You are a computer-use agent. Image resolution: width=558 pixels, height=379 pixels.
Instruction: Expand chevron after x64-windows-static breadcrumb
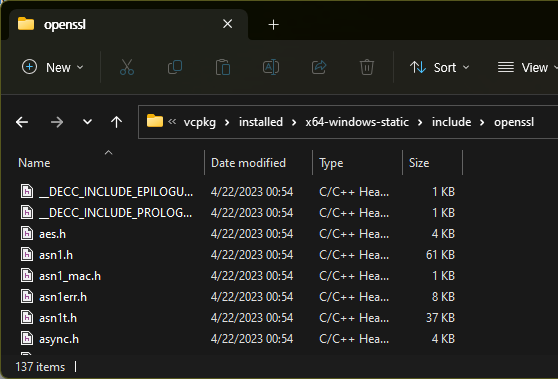click(x=420, y=122)
